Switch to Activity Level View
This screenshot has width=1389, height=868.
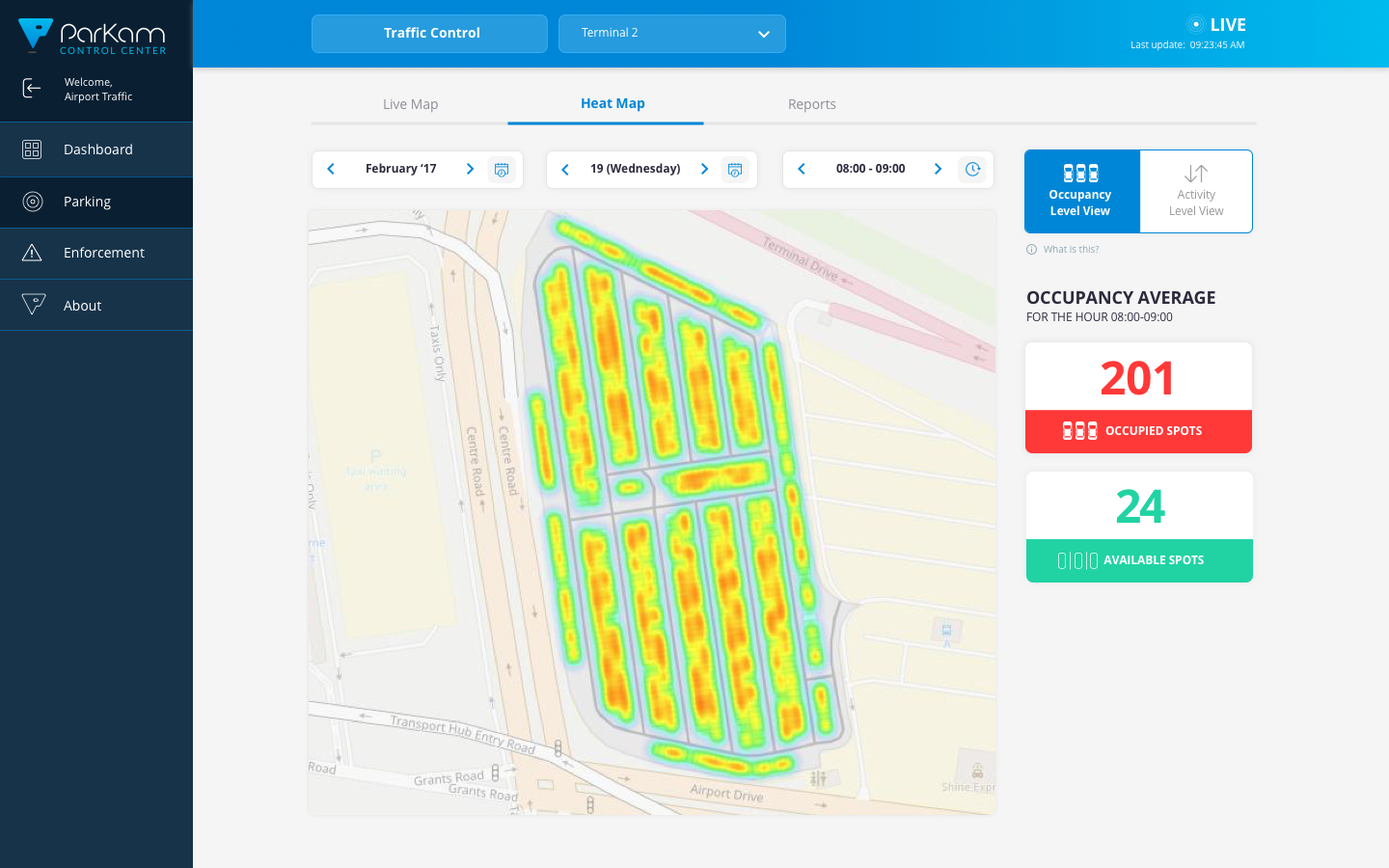[x=1196, y=191]
